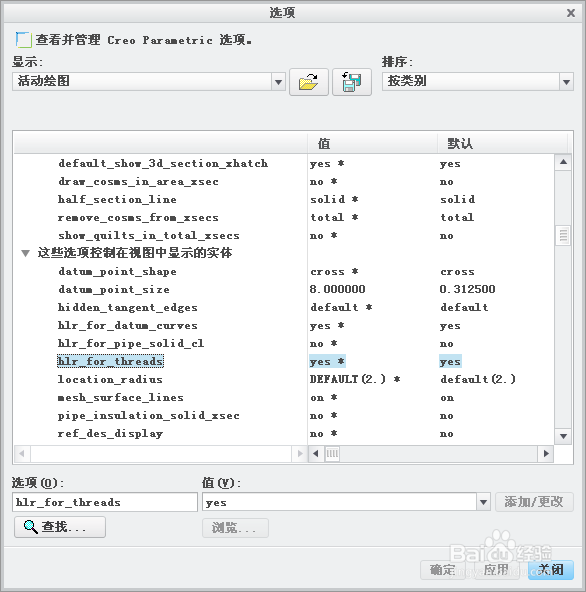The width and height of the screenshot is (586, 592).
Task: Open configuration file folder icon
Action: pyautogui.click(x=308, y=82)
